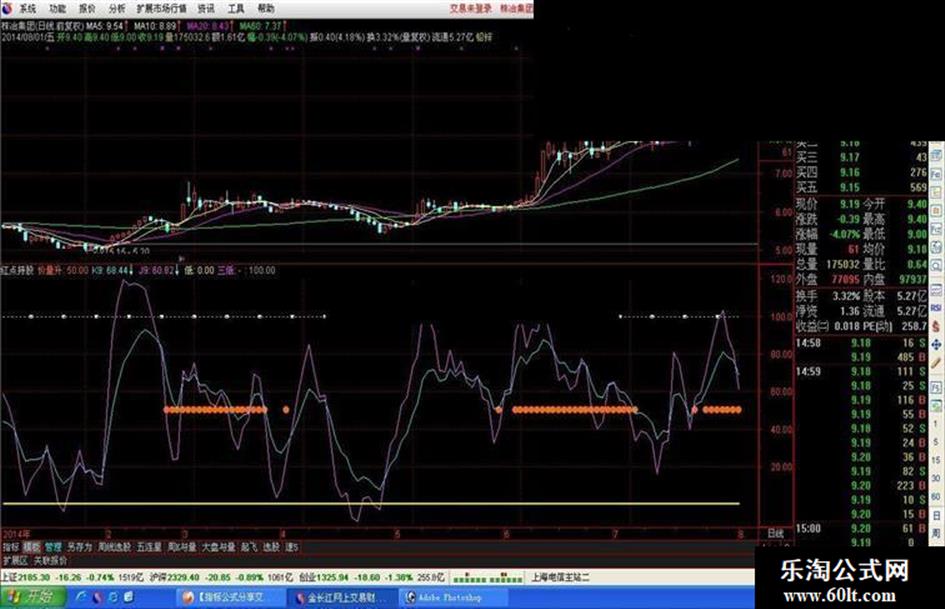Click the globe icon in right toolbar

coord(937,248)
